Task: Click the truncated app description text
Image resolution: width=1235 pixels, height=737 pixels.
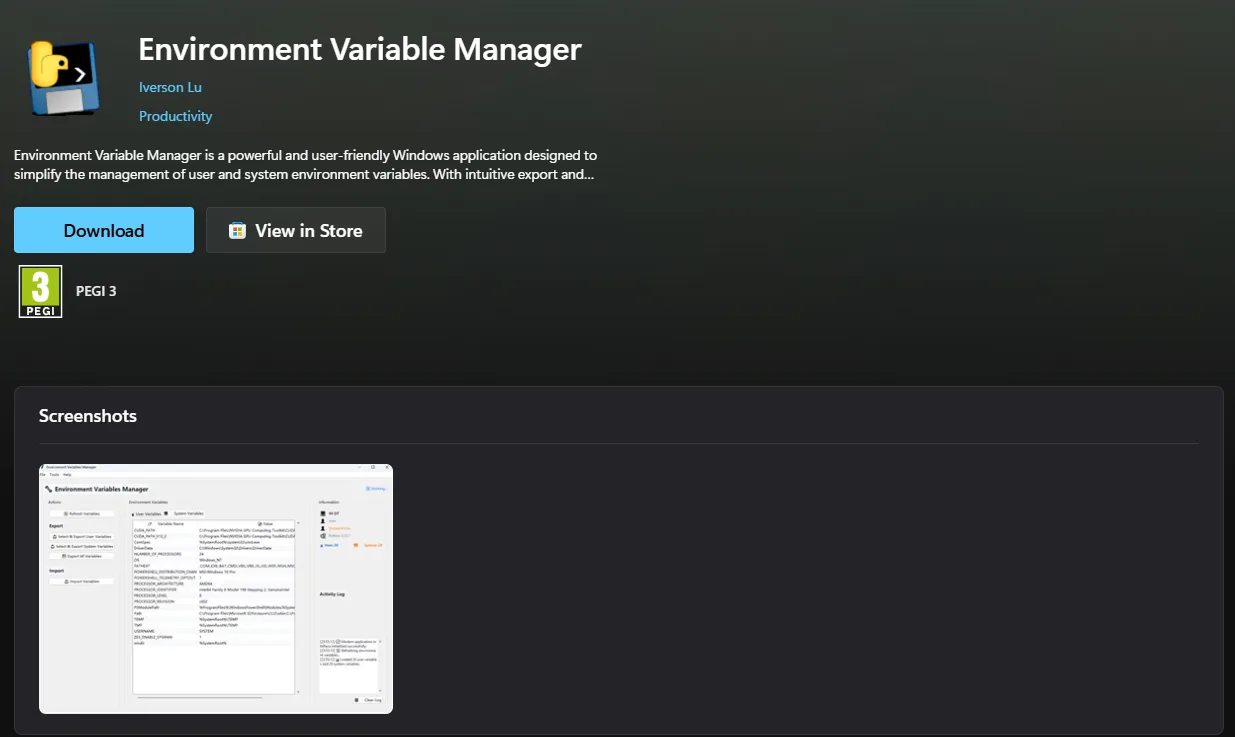Action: (305, 165)
